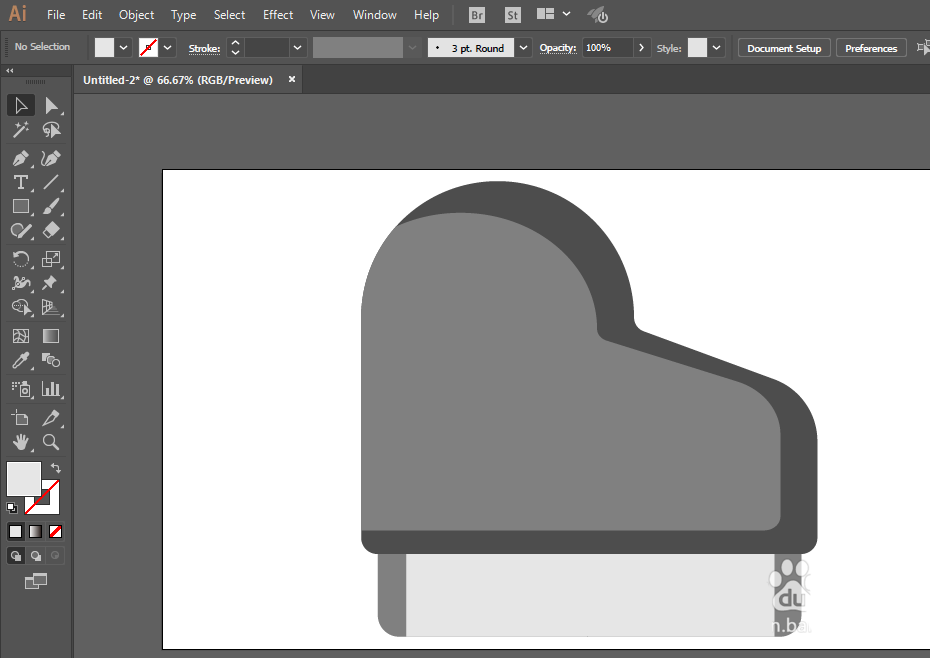Click the Document Setup button
930x658 pixels.
point(783,48)
